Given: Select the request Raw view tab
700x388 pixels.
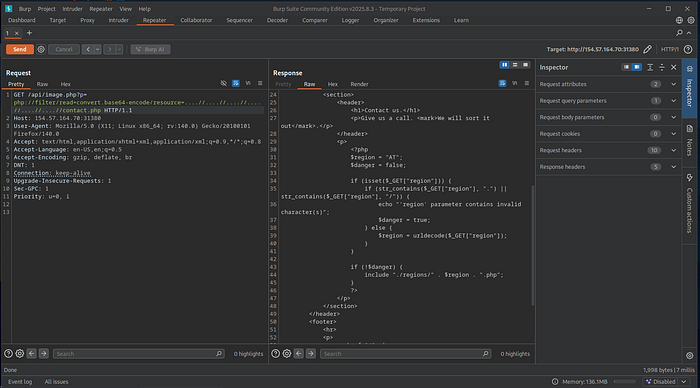Looking at the screenshot, I should [42, 84].
